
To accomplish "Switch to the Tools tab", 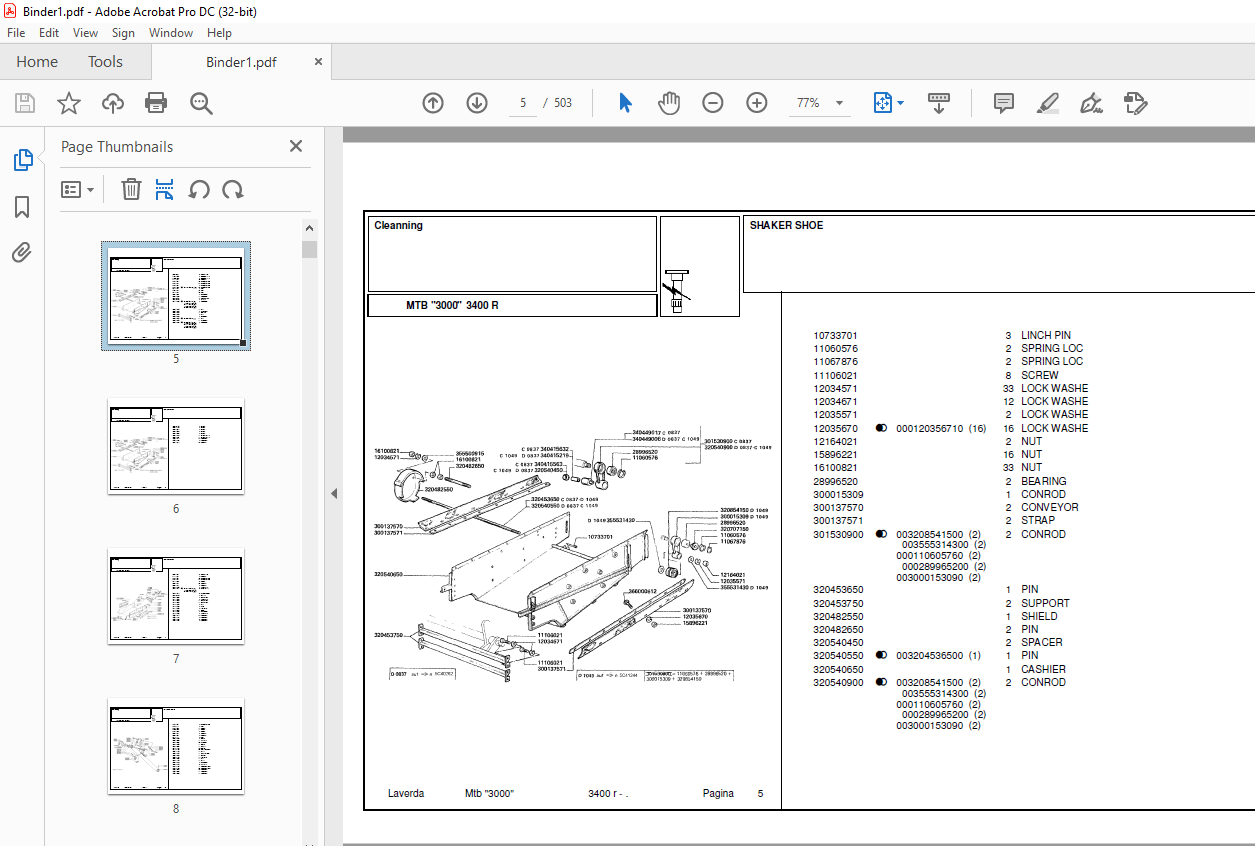I will coord(105,62).
